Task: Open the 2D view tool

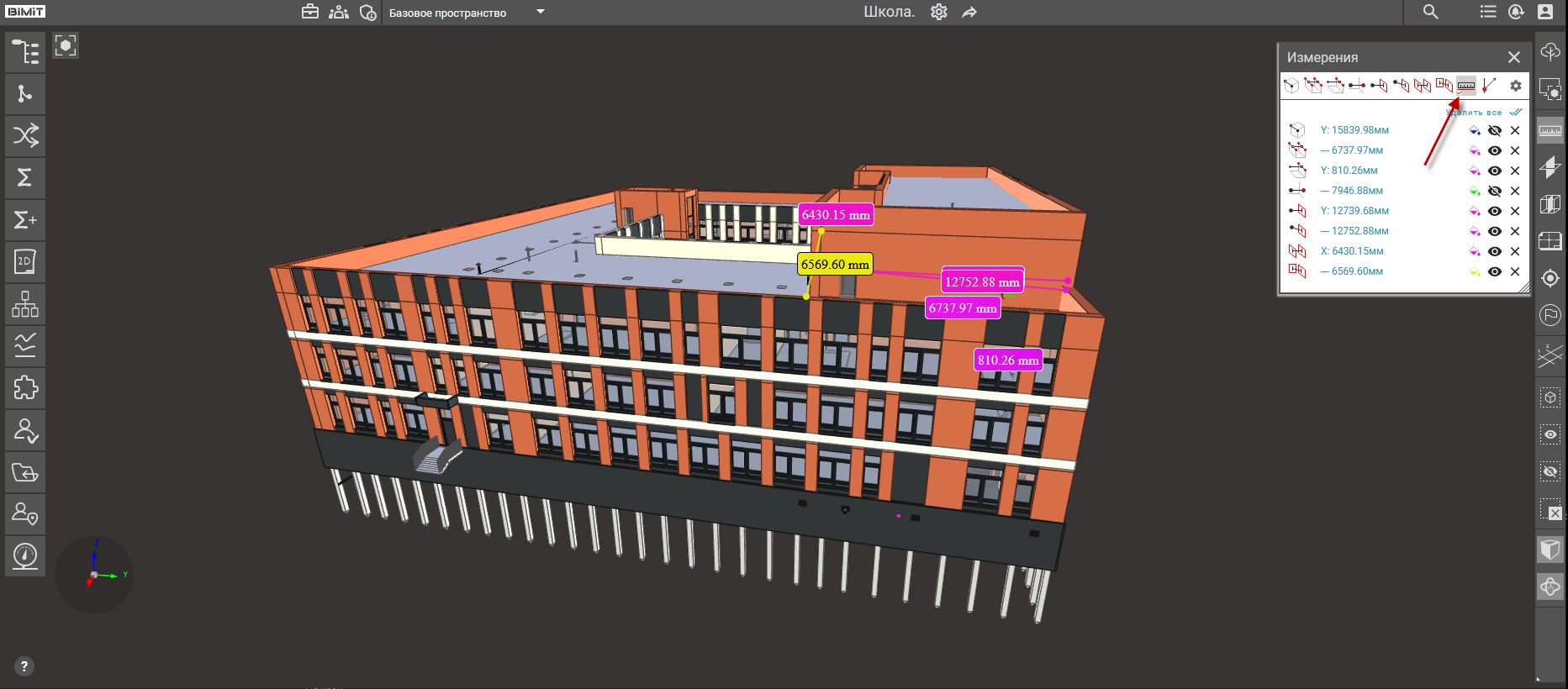Action: (x=25, y=261)
